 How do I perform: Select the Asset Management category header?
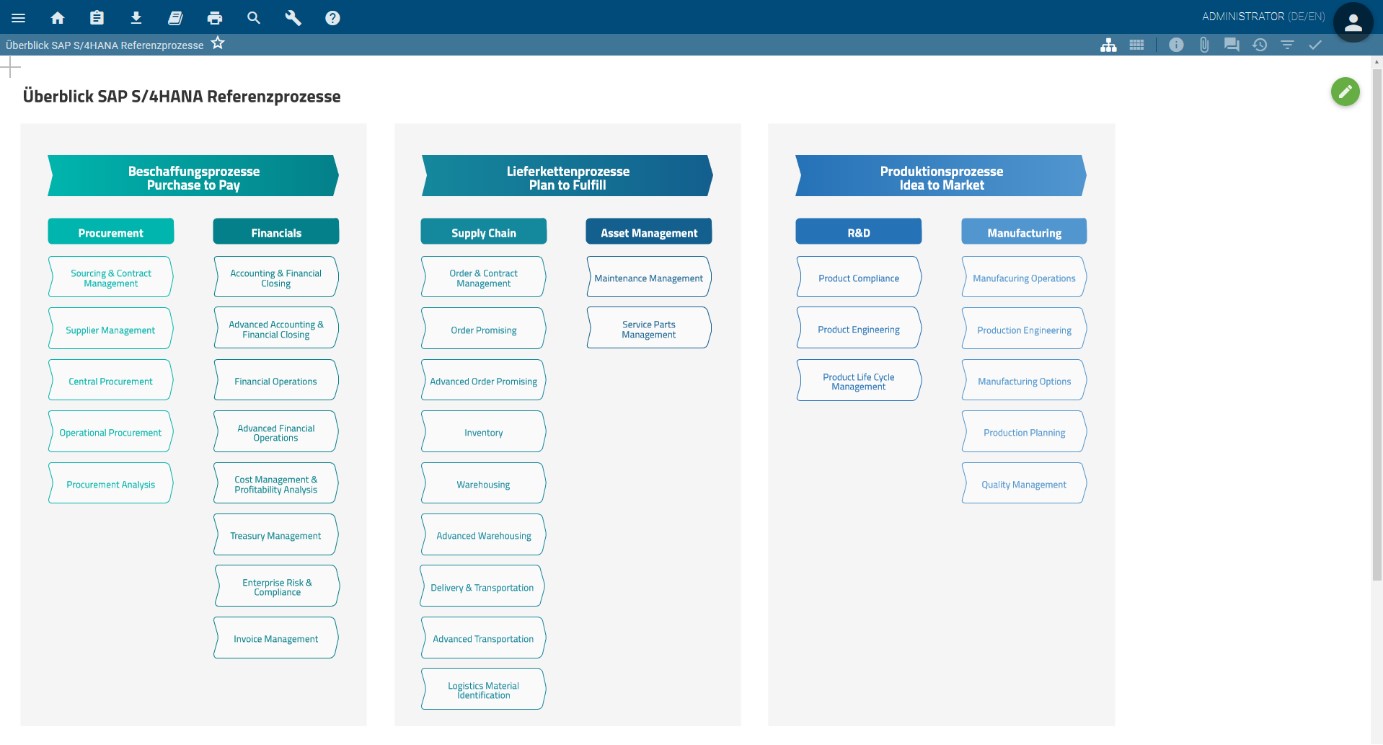pyautogui.click(x=649, y=232)
